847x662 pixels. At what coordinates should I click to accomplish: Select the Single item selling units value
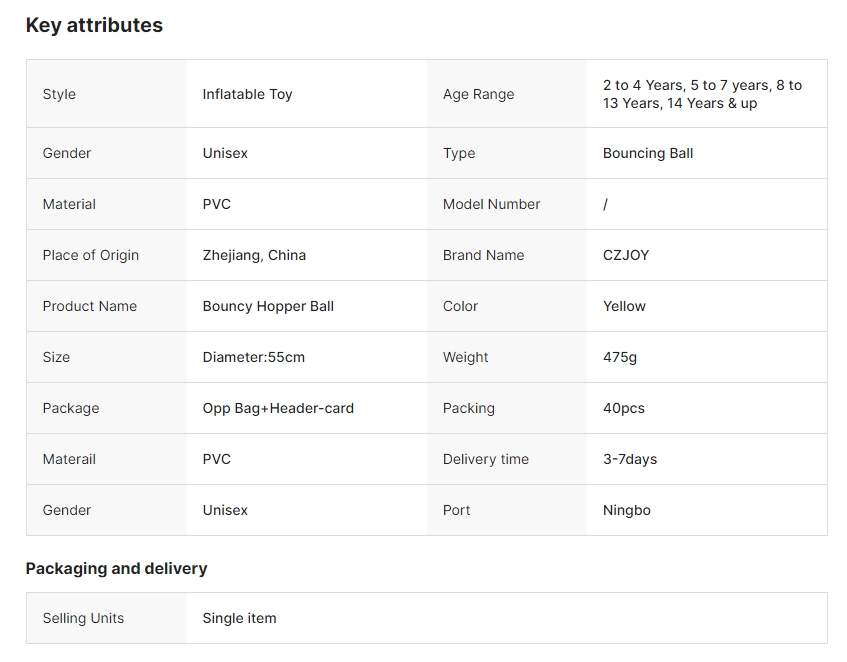click(239, 618)
